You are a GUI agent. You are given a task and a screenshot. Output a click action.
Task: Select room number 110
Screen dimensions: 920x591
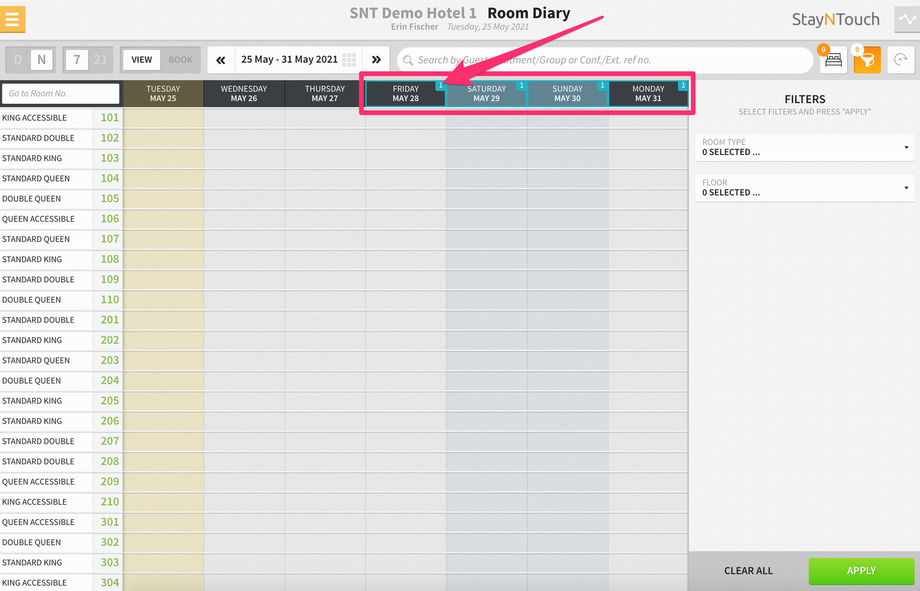click(110, 299)
